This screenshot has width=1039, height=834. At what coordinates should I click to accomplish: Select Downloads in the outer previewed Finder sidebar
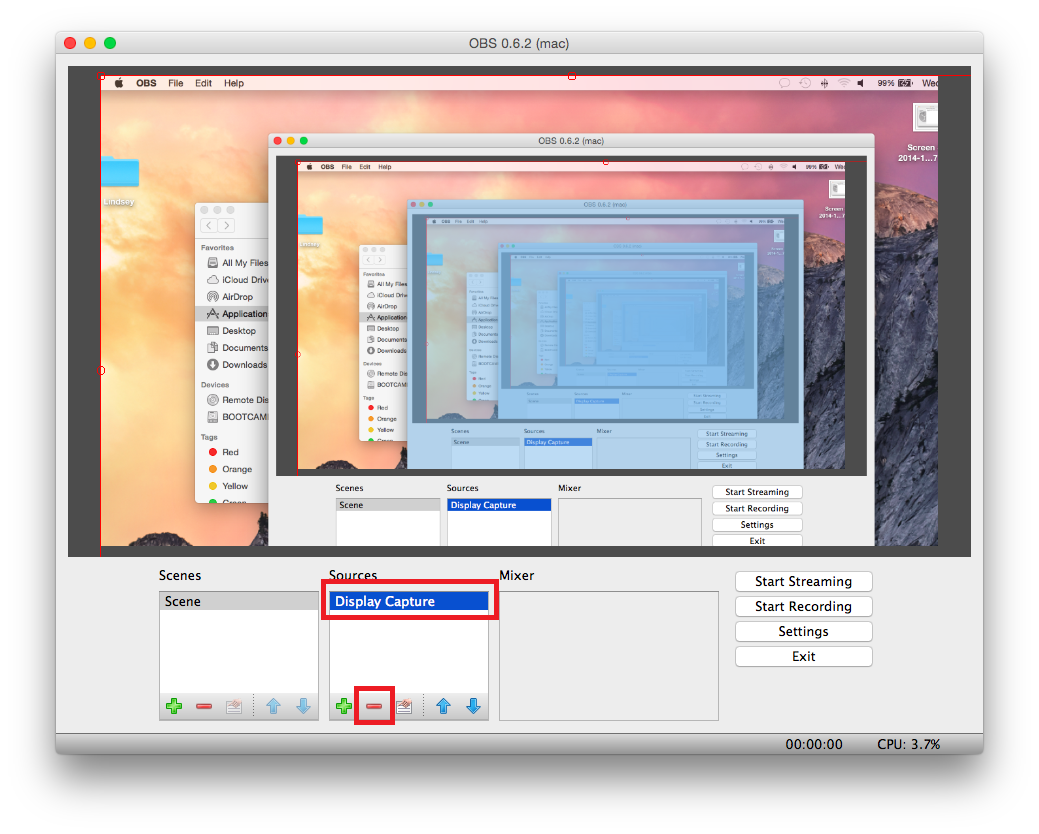pyautogui.click(x=237, y=364)
